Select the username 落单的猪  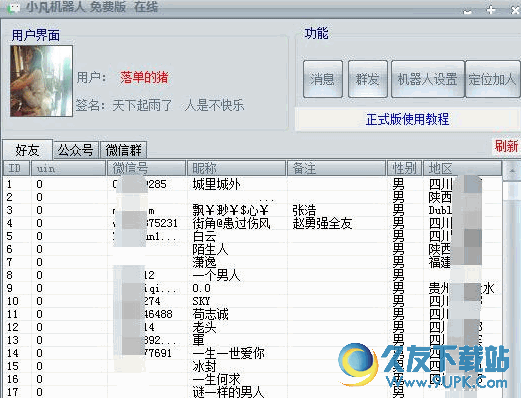point(144,77)
